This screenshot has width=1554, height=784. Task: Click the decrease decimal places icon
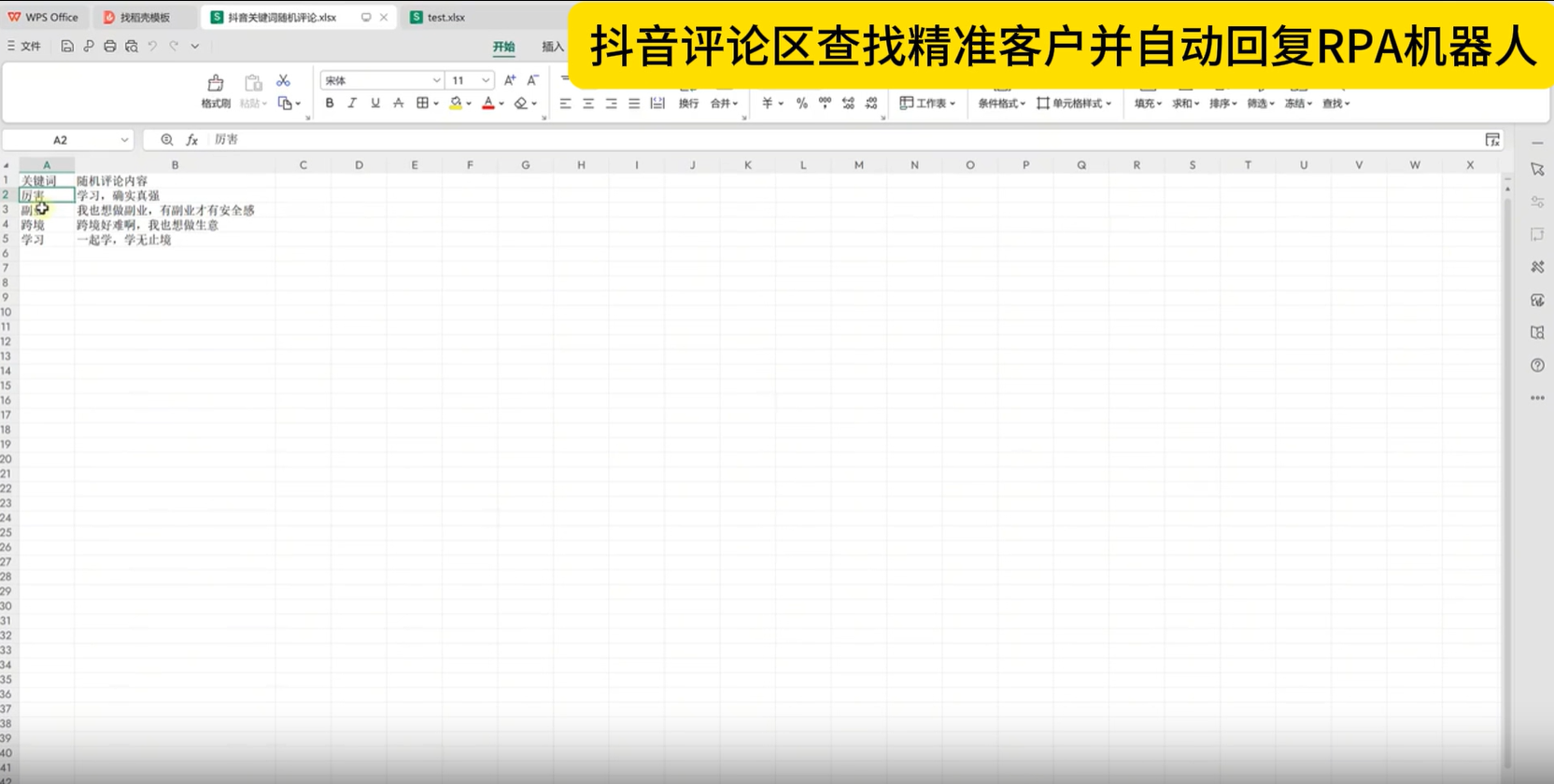click(871, 104)
